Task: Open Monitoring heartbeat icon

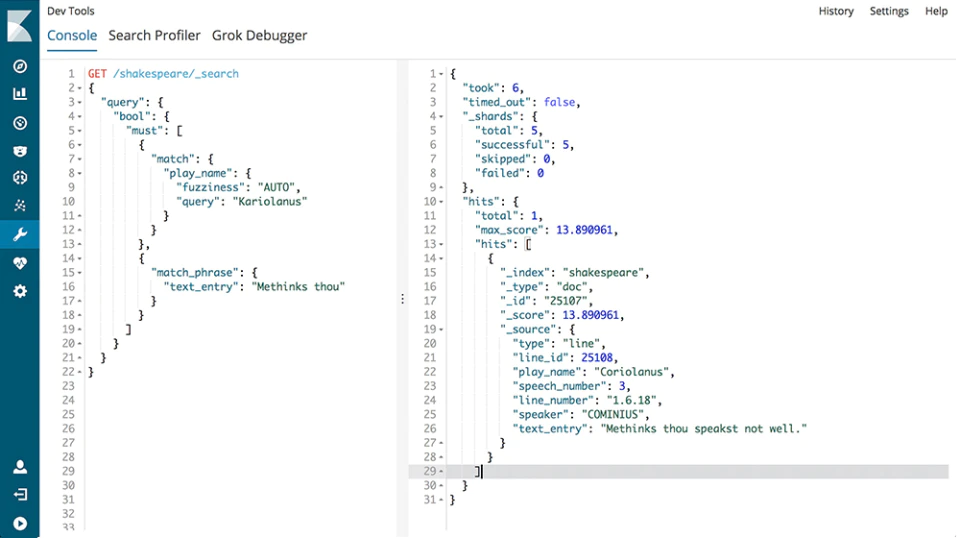Action: [20, 263]
